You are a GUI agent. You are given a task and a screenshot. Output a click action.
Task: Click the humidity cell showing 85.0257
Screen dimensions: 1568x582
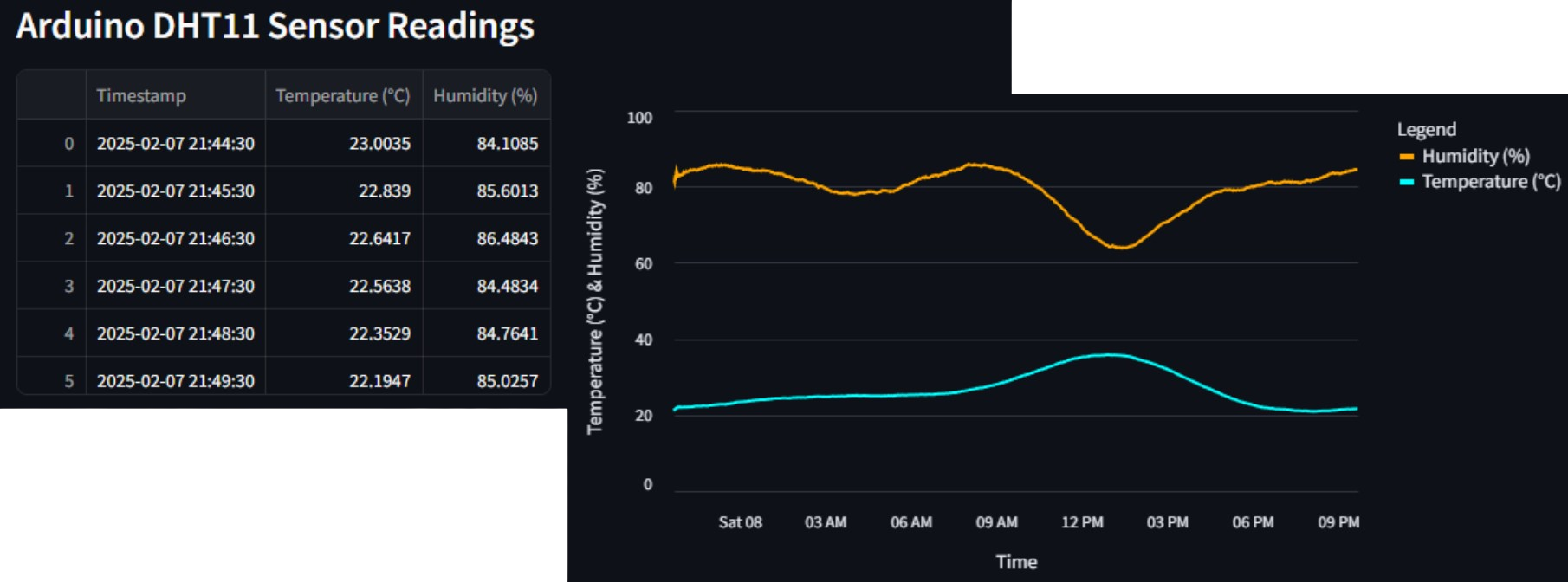507,381
